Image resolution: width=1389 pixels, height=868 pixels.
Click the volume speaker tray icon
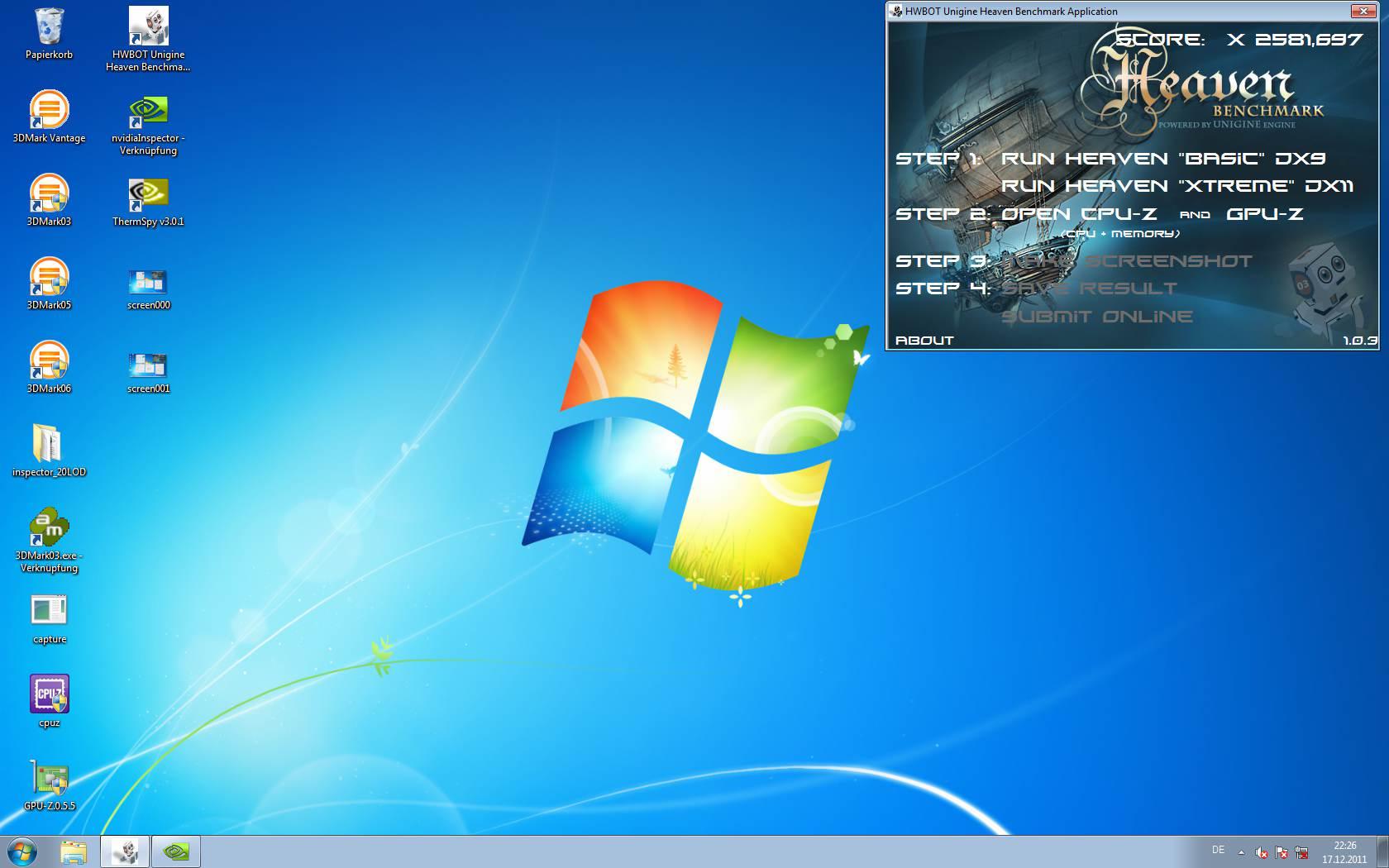click(x=1261, y=852)
